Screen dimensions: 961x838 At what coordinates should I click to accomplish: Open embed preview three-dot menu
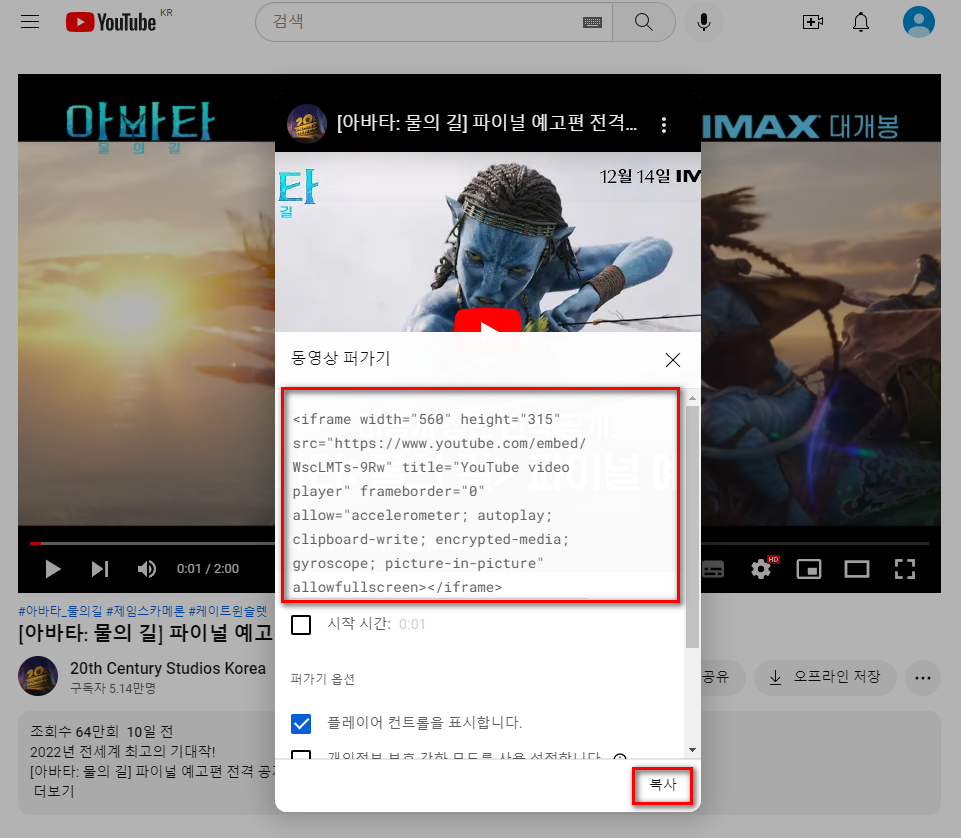(664, 125)
